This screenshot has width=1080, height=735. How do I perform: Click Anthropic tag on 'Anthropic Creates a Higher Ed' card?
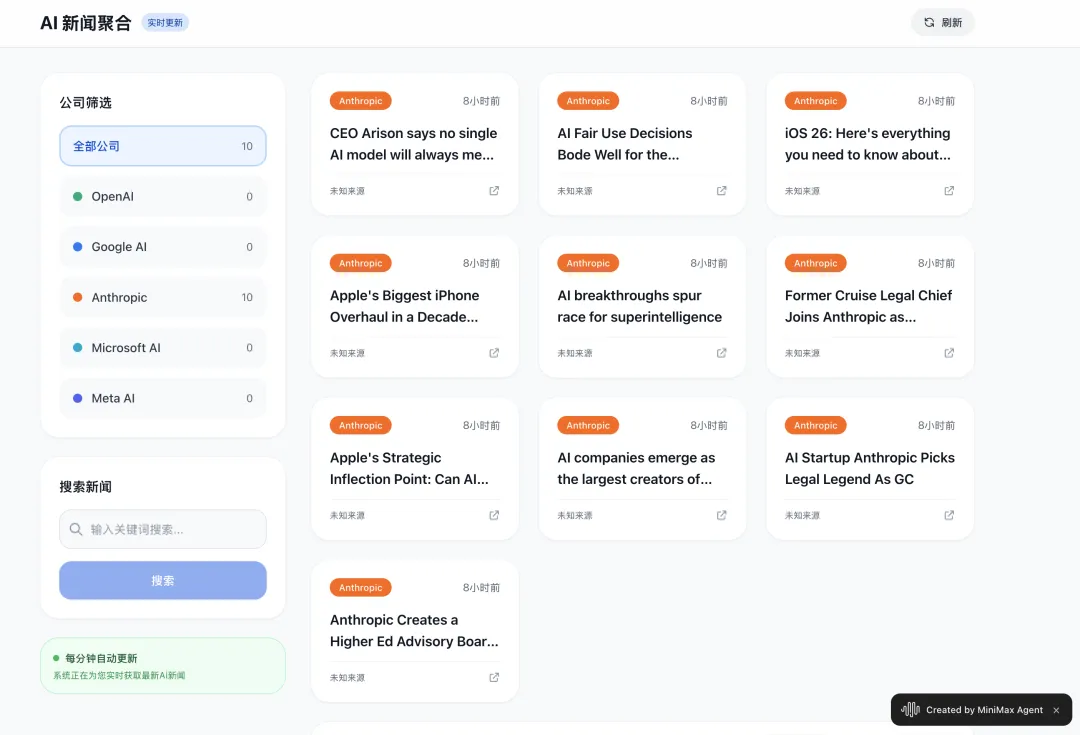(x=360, y=588)
